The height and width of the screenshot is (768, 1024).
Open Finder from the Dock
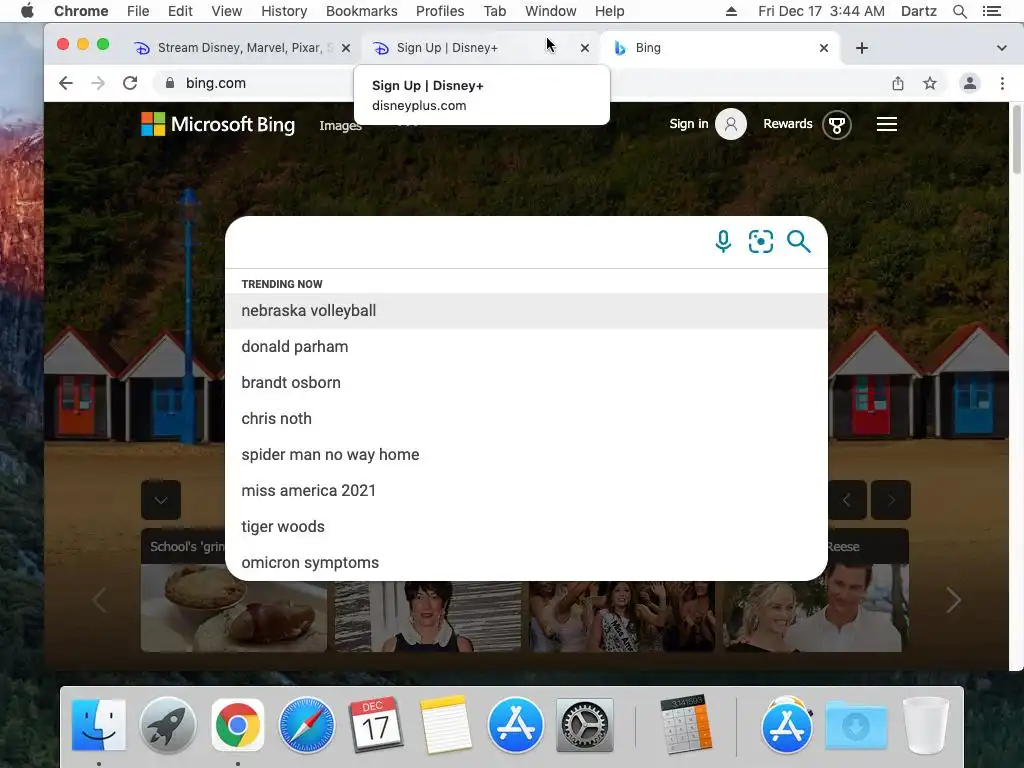point(99,725)
